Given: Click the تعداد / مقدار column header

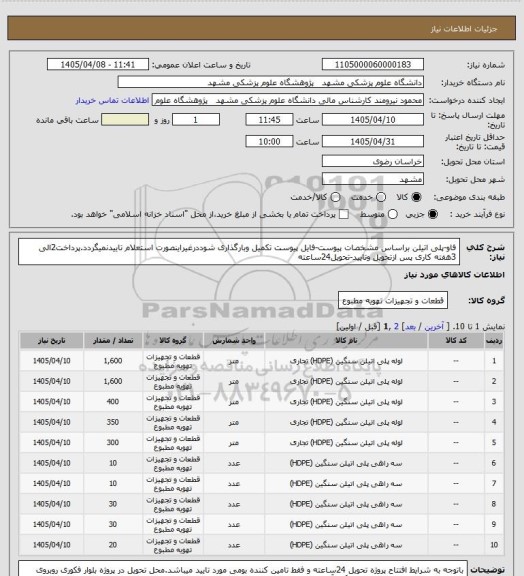Looking at the screenshot, I should (x=113, y=341).
